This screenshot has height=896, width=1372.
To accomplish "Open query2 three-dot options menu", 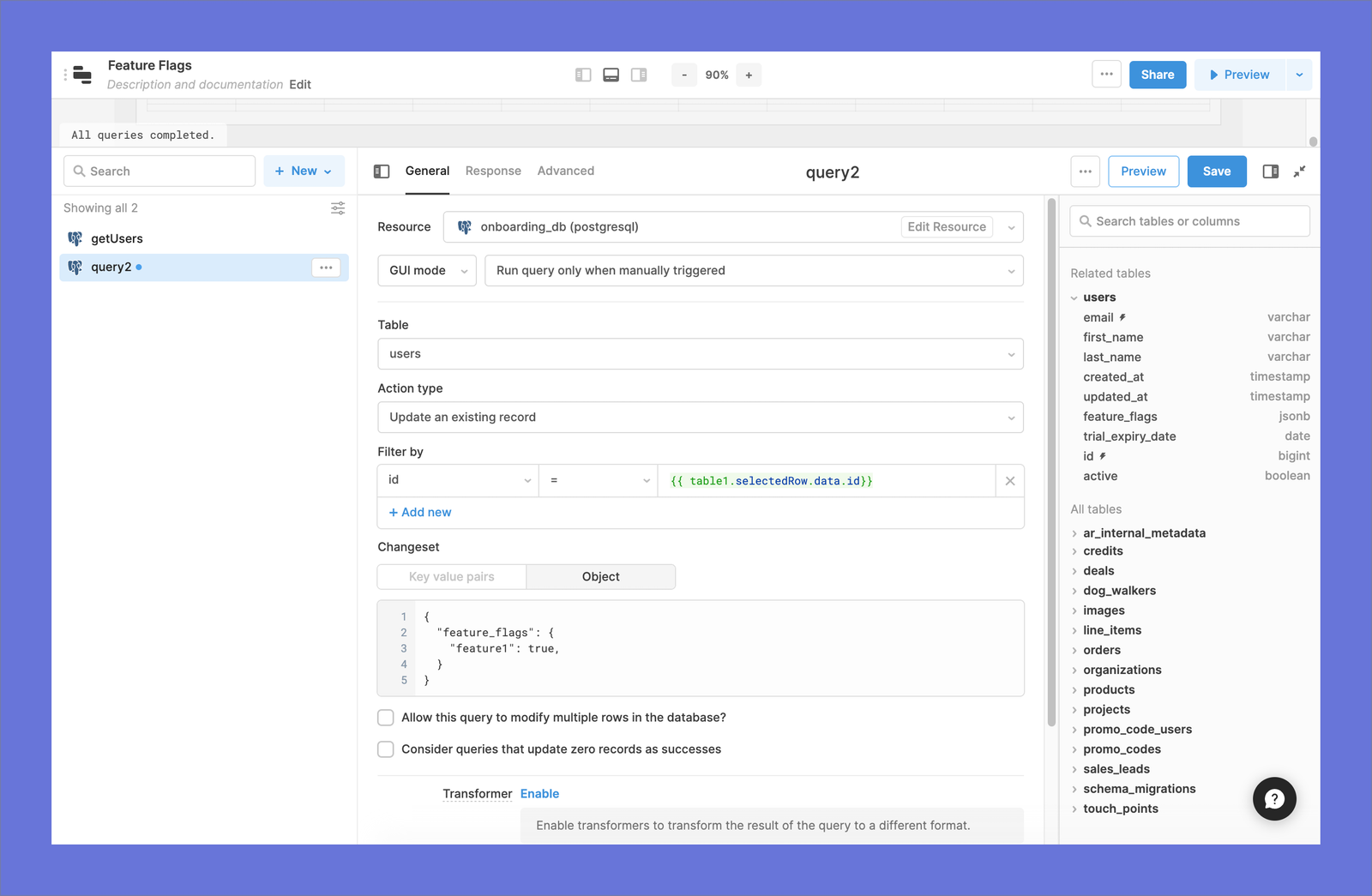I will (326, 268).
